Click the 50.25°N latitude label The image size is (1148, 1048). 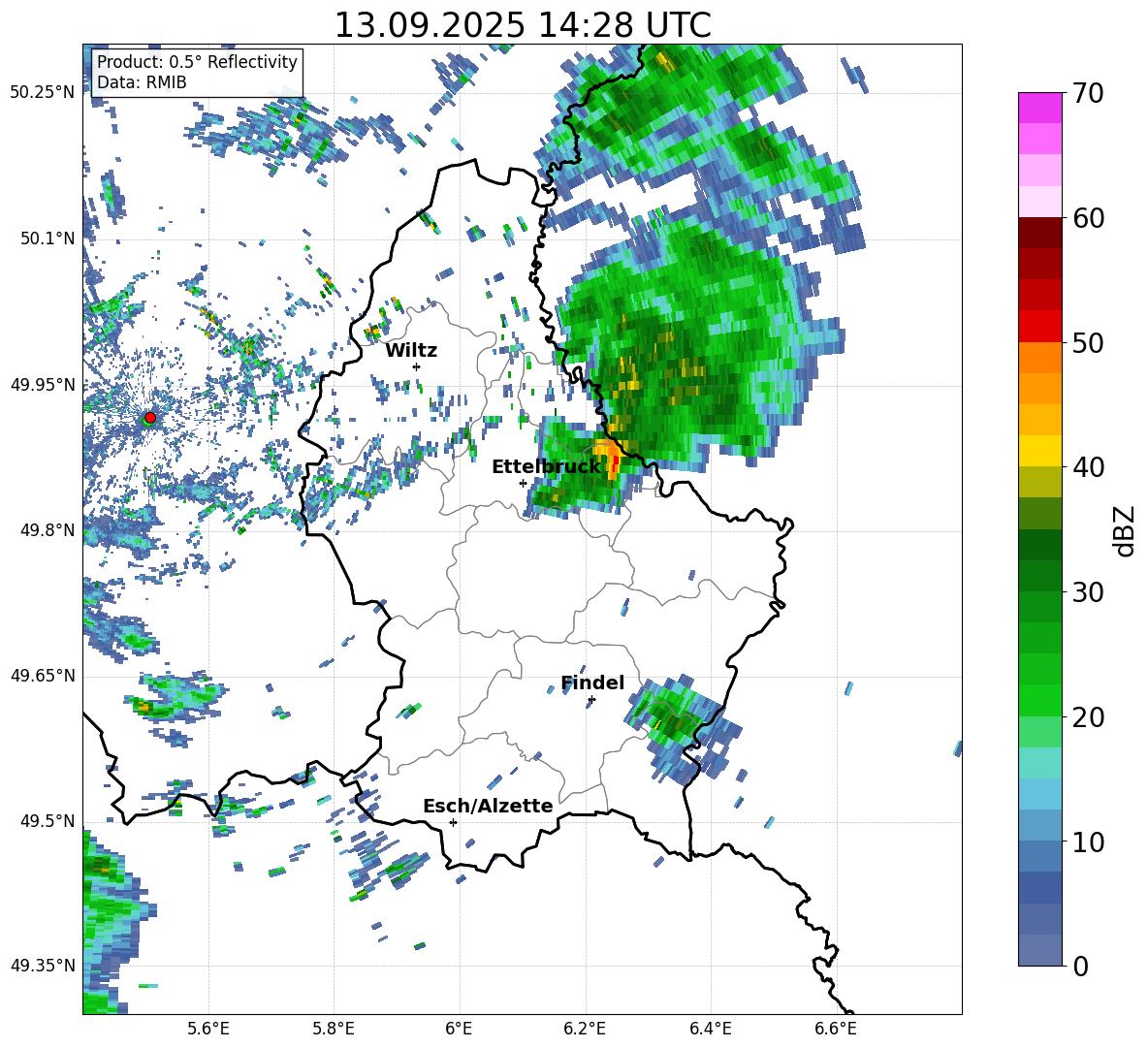[x=43, y=93]
